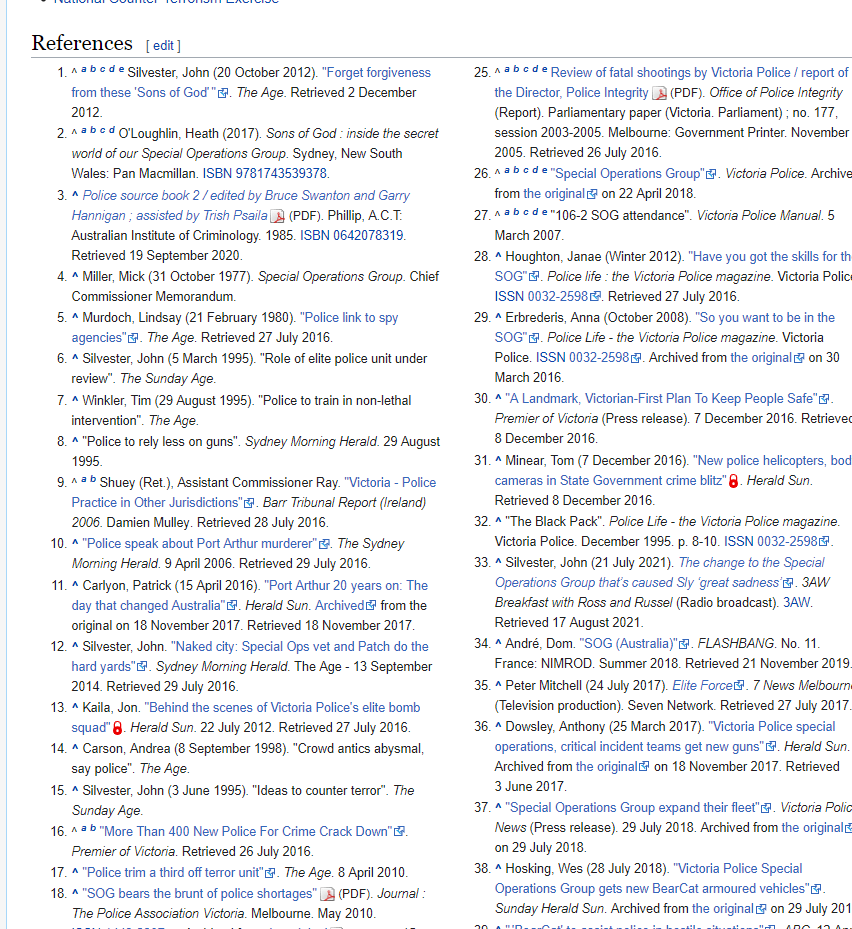Click backlink "c" of reference 25
The width and height of the screenshot is (852, 929).
(x=526, y=69)
